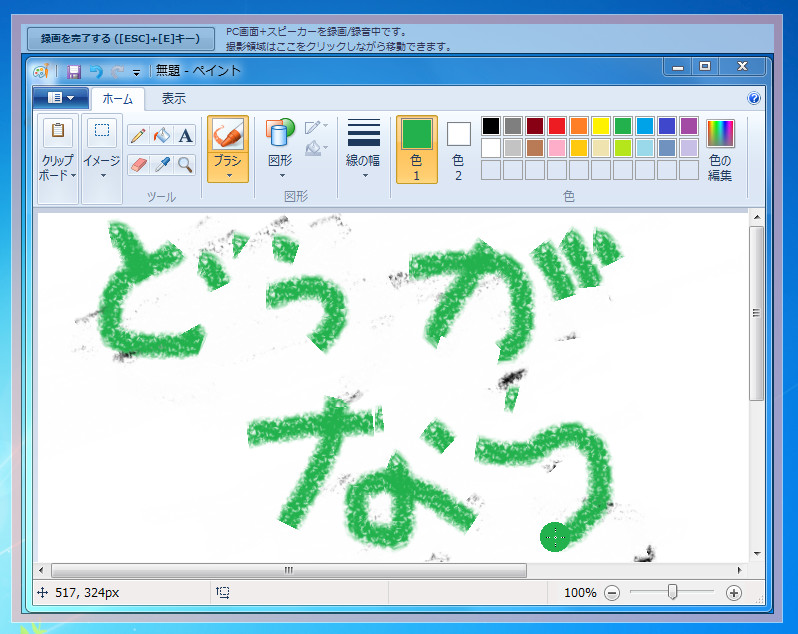Click the 100% zoom level text
798x634 pixels.
pyautogui.click(x=580, y=593)
